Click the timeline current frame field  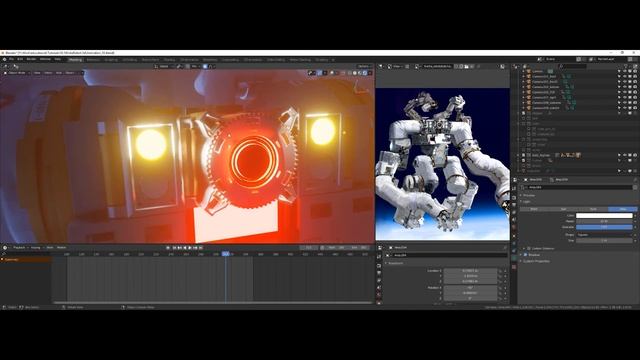pos(309,248)
